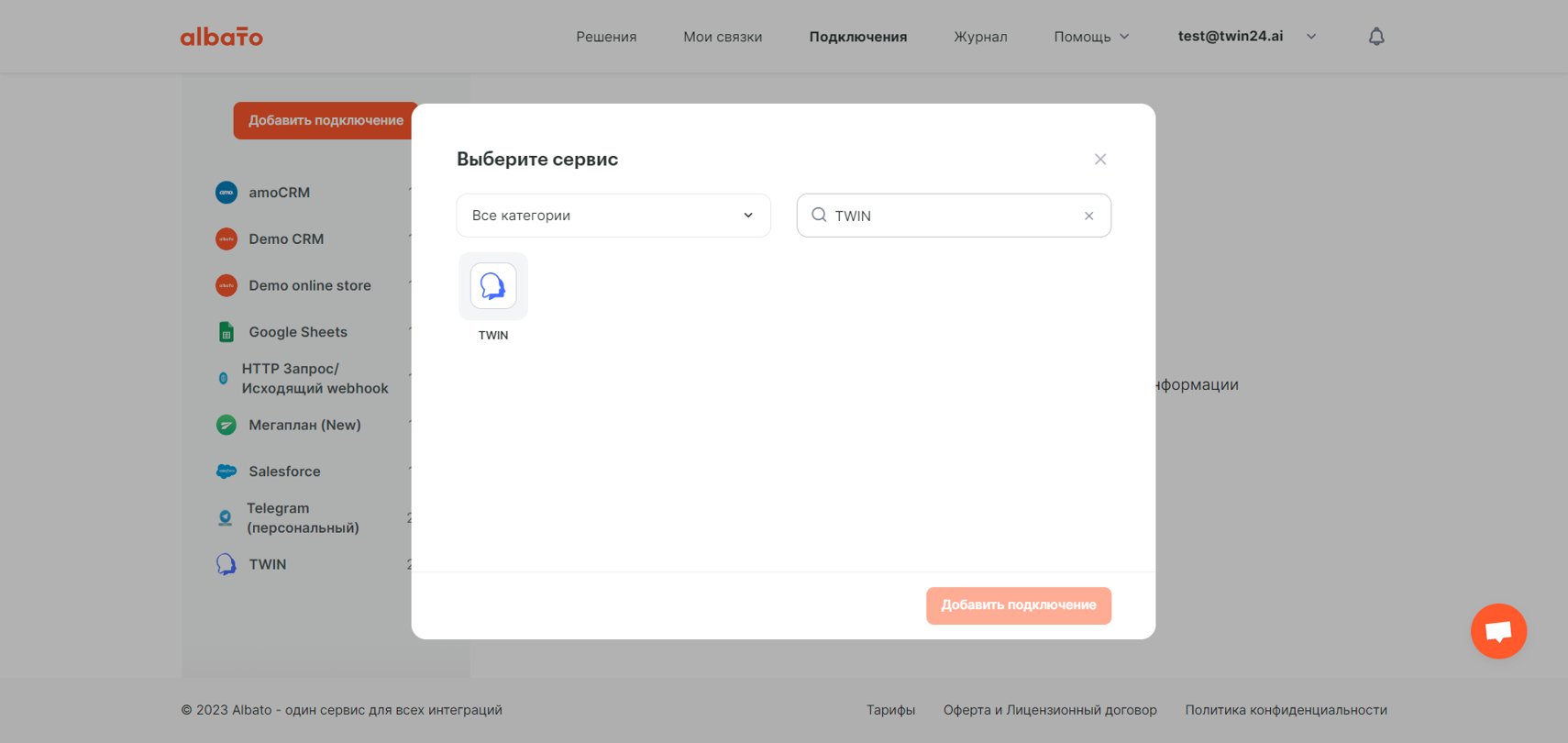
Task: Select Telegram (персональный) label
Action: click(x=303, y=518)
